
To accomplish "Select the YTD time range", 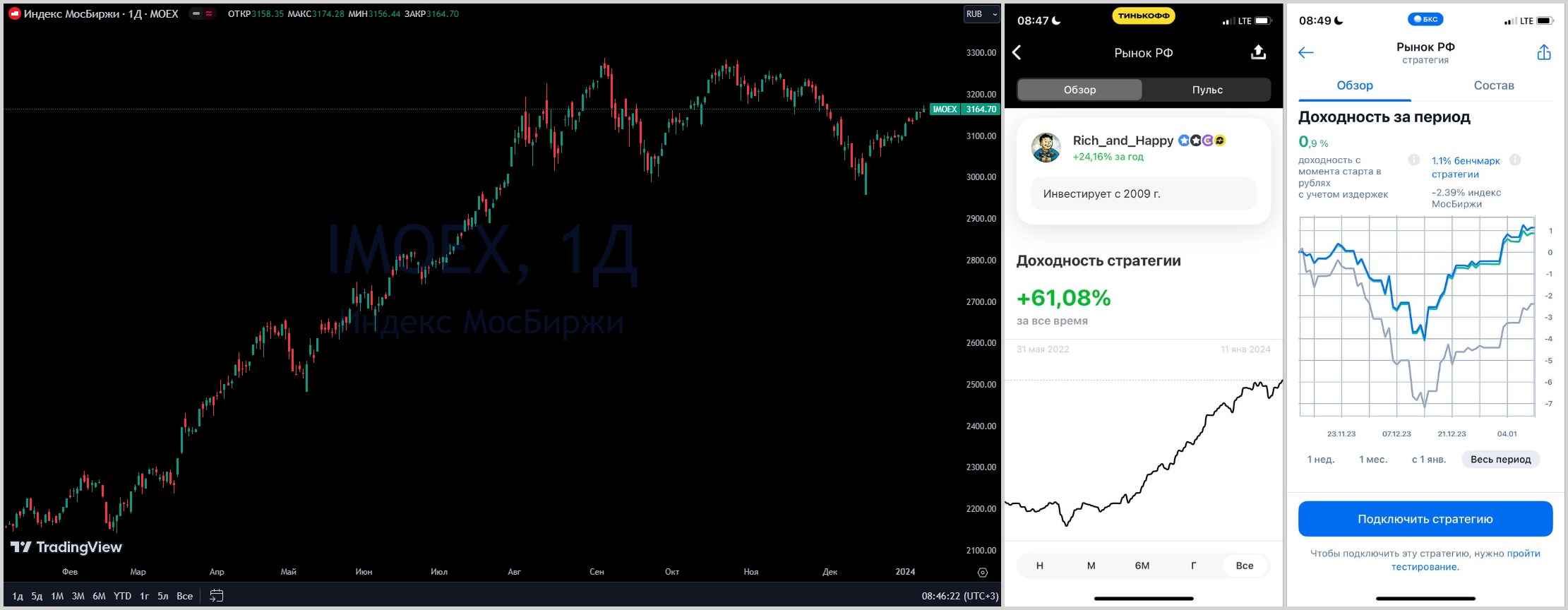I will click(x=123, y=596).
